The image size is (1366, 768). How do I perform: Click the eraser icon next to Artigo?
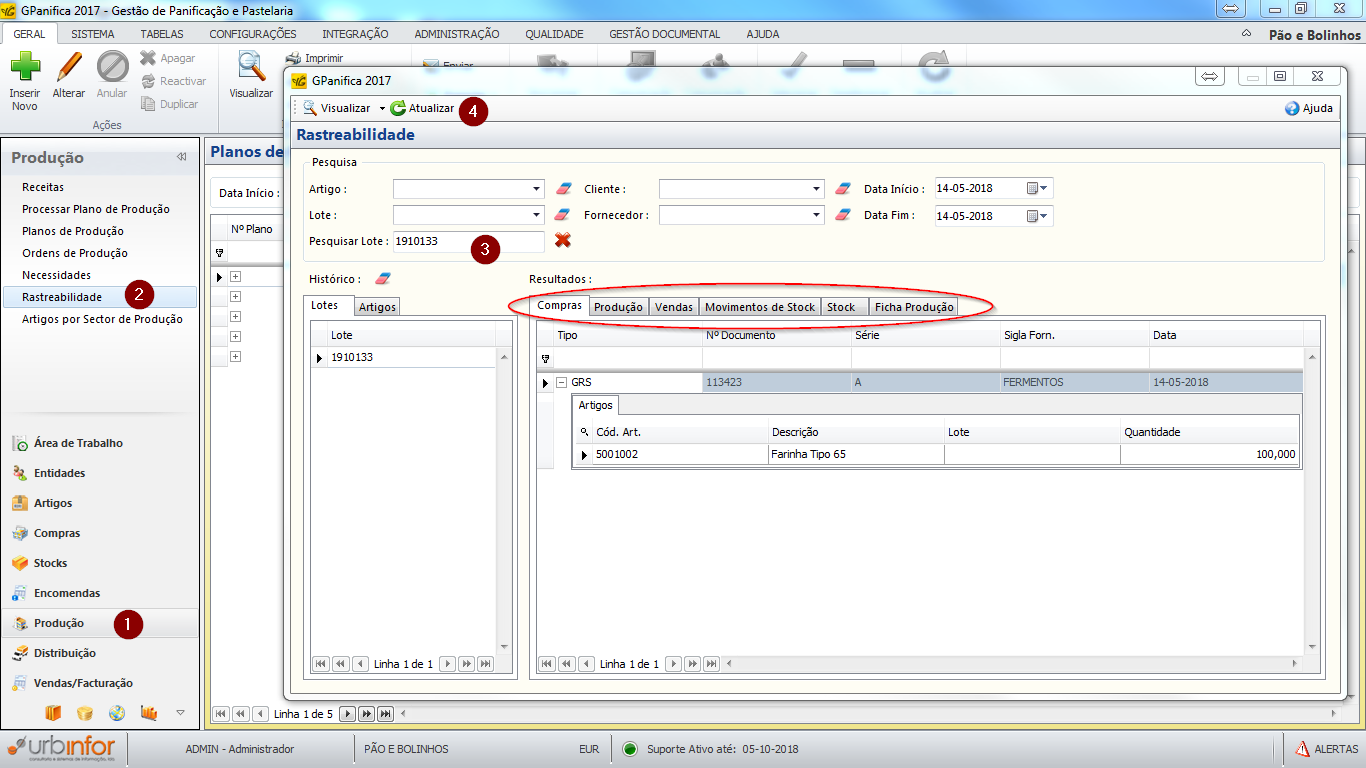564,188
